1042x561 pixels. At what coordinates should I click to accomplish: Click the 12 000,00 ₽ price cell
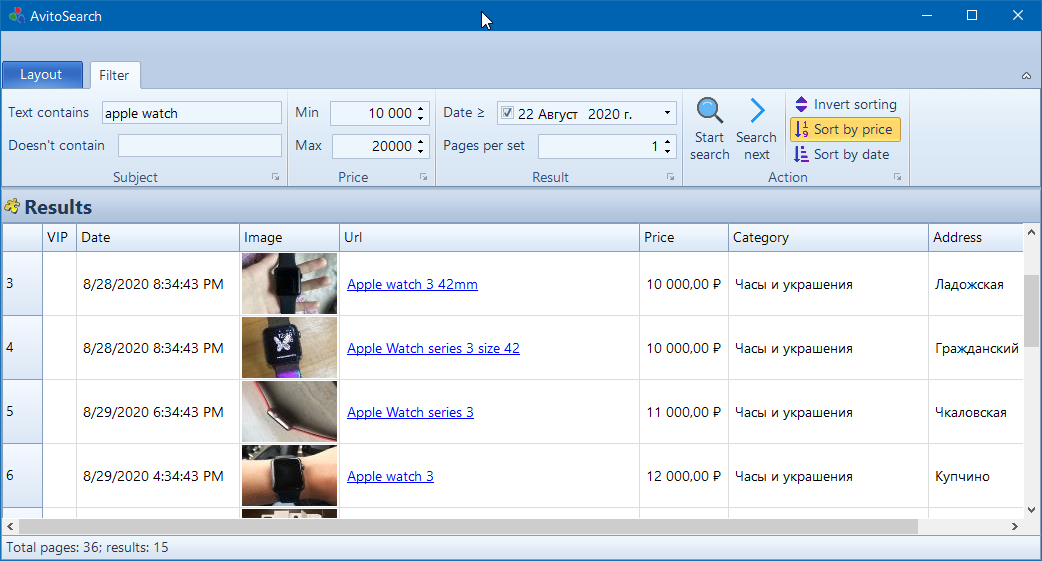(x=684, y=476)
